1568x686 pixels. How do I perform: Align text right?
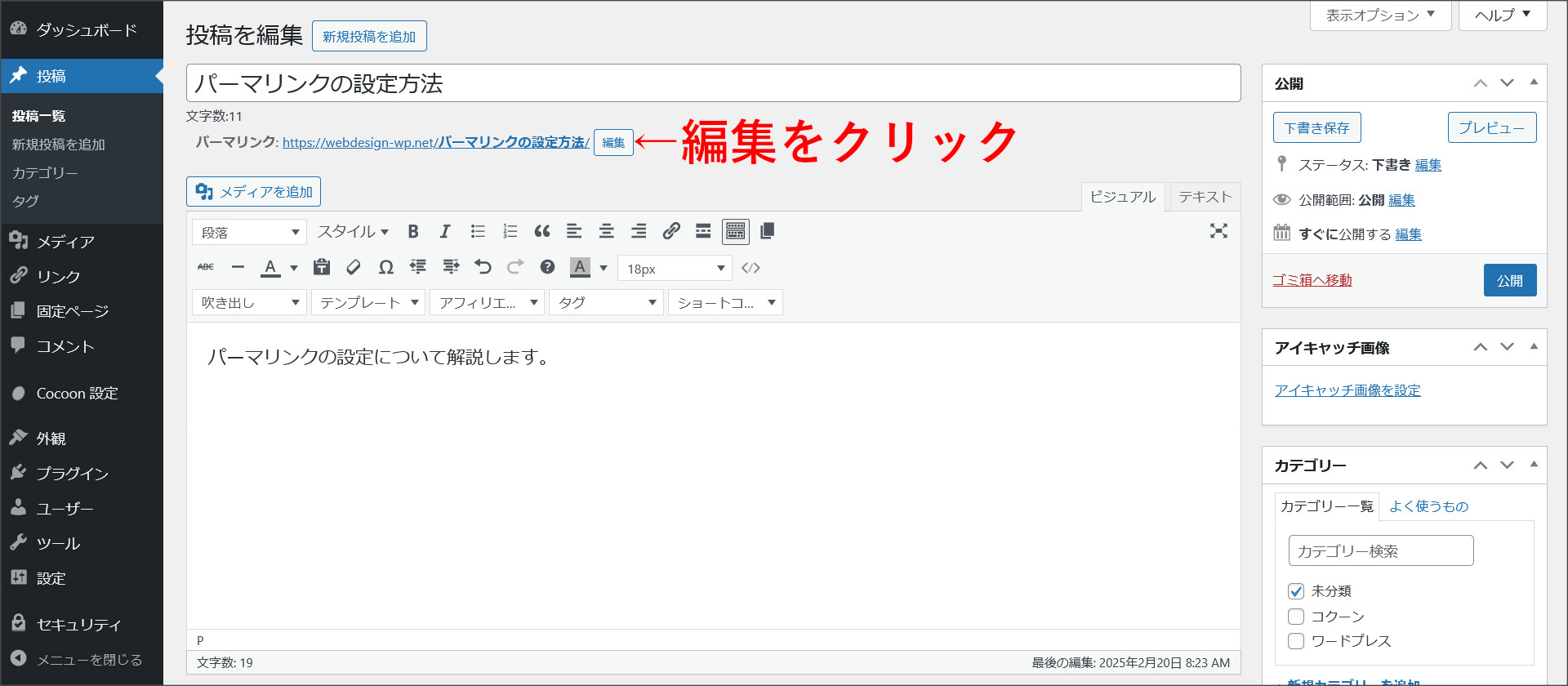(639, 232)
